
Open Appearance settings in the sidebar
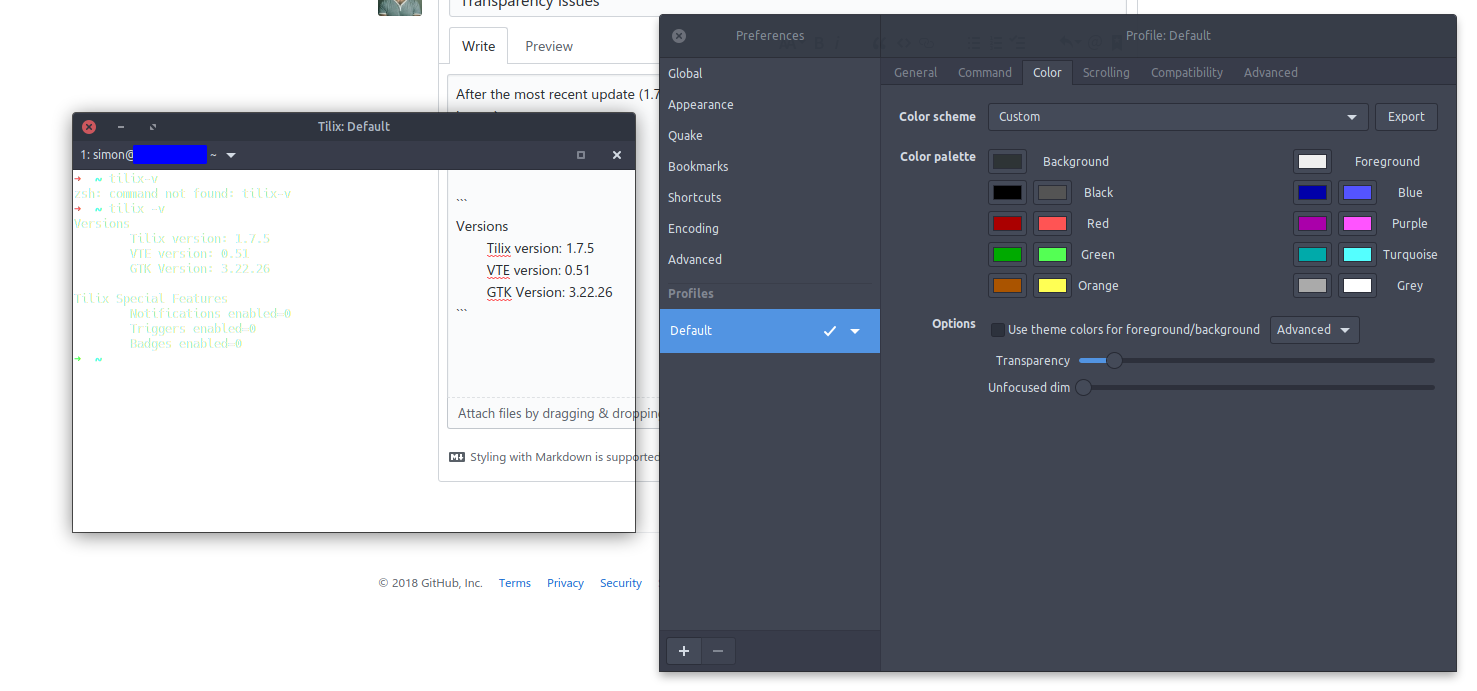click(700, 104)
